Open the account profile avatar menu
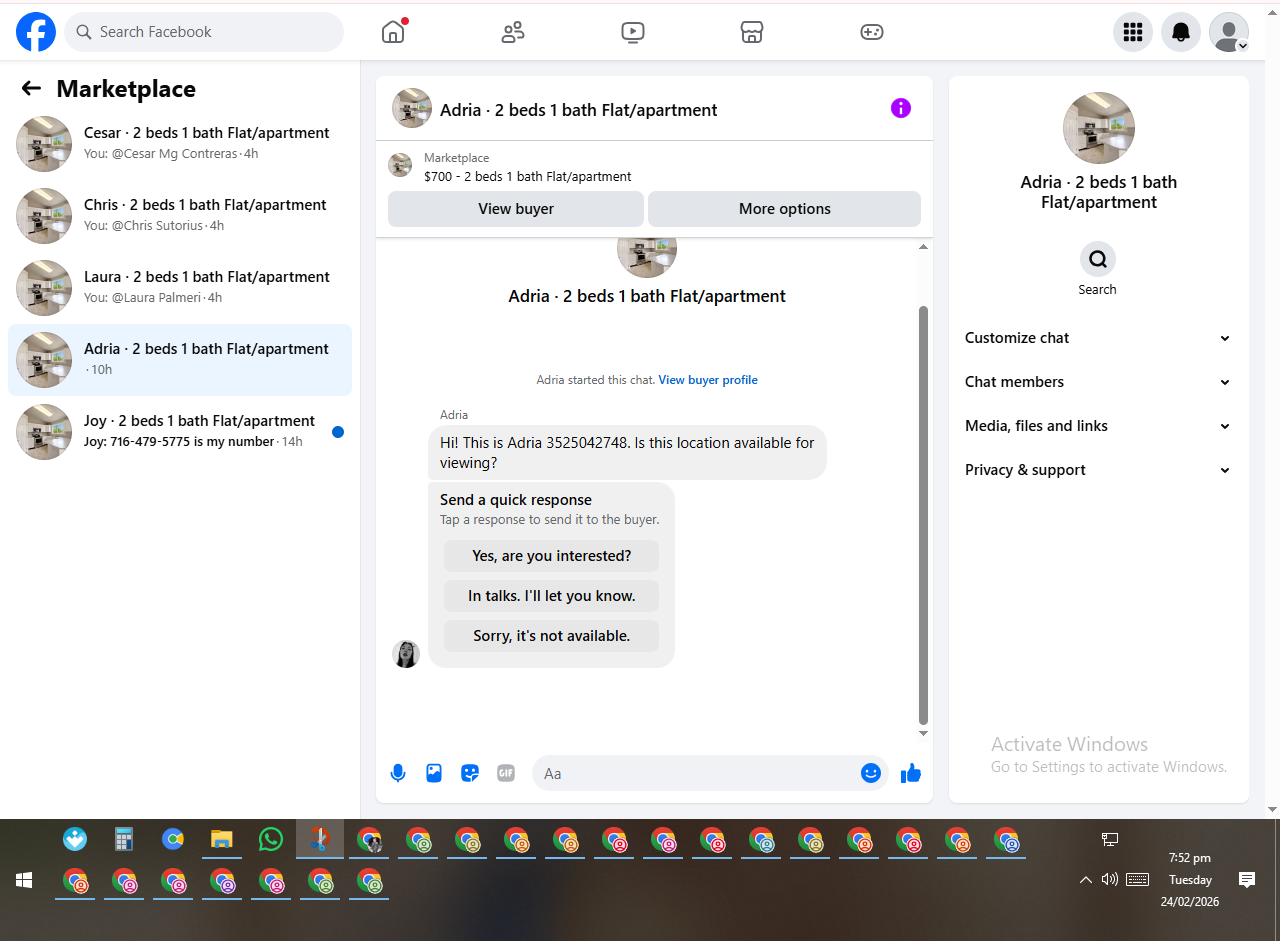 pyautogui.click(x=1229, y=32)
